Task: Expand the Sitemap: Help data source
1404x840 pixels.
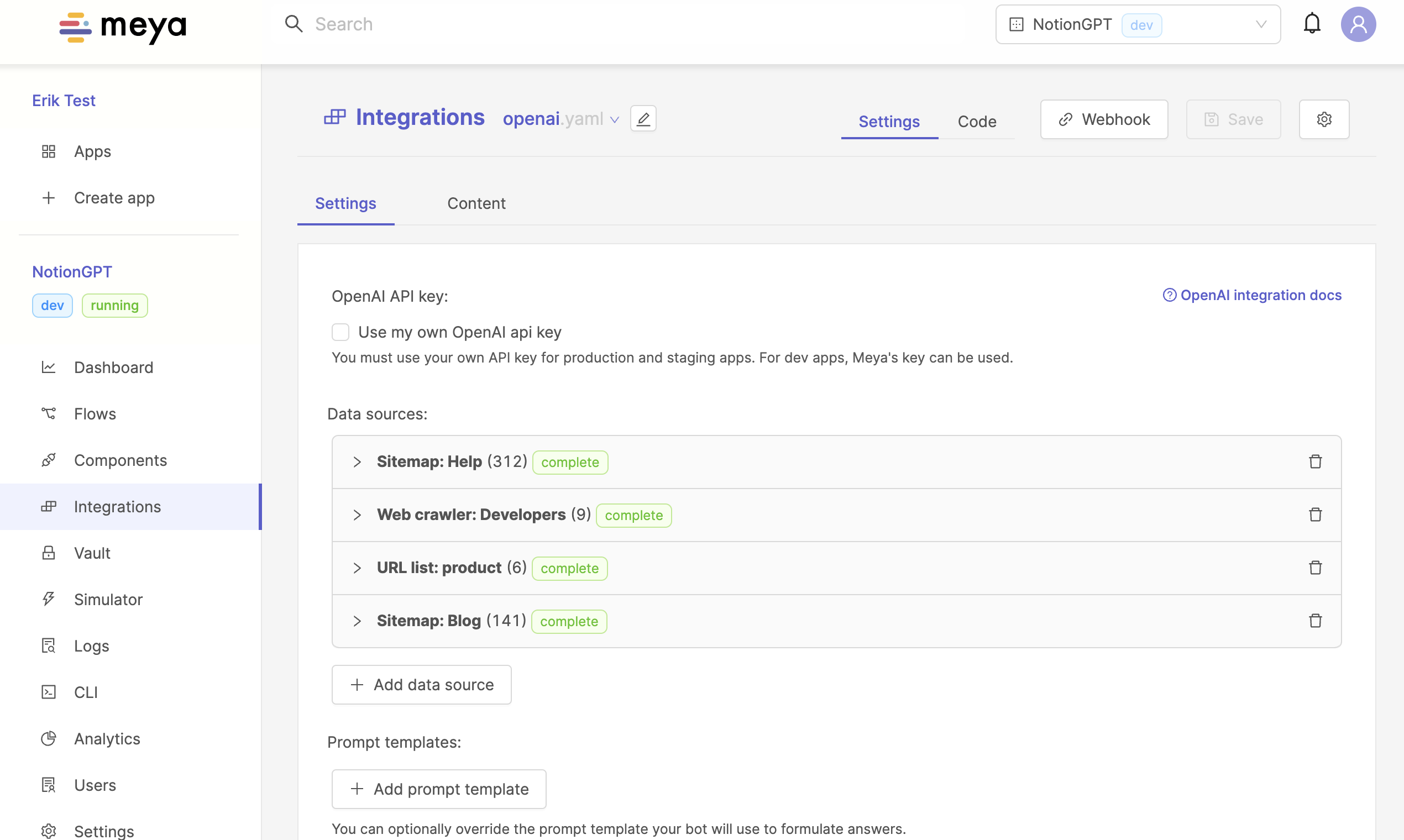Action: pos(357,462)
